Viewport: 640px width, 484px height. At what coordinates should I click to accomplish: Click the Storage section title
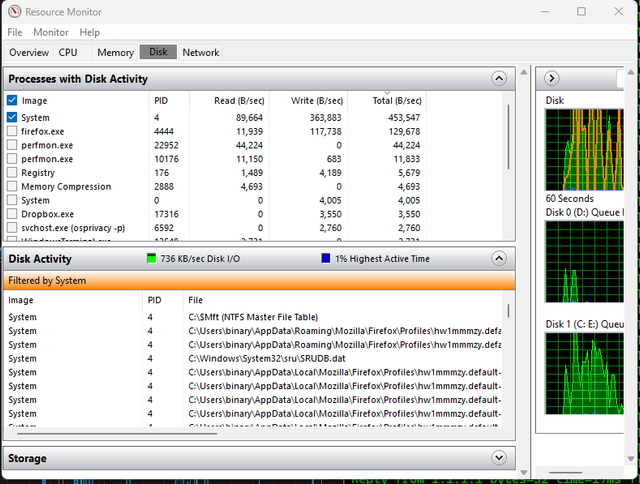[27, 458]
